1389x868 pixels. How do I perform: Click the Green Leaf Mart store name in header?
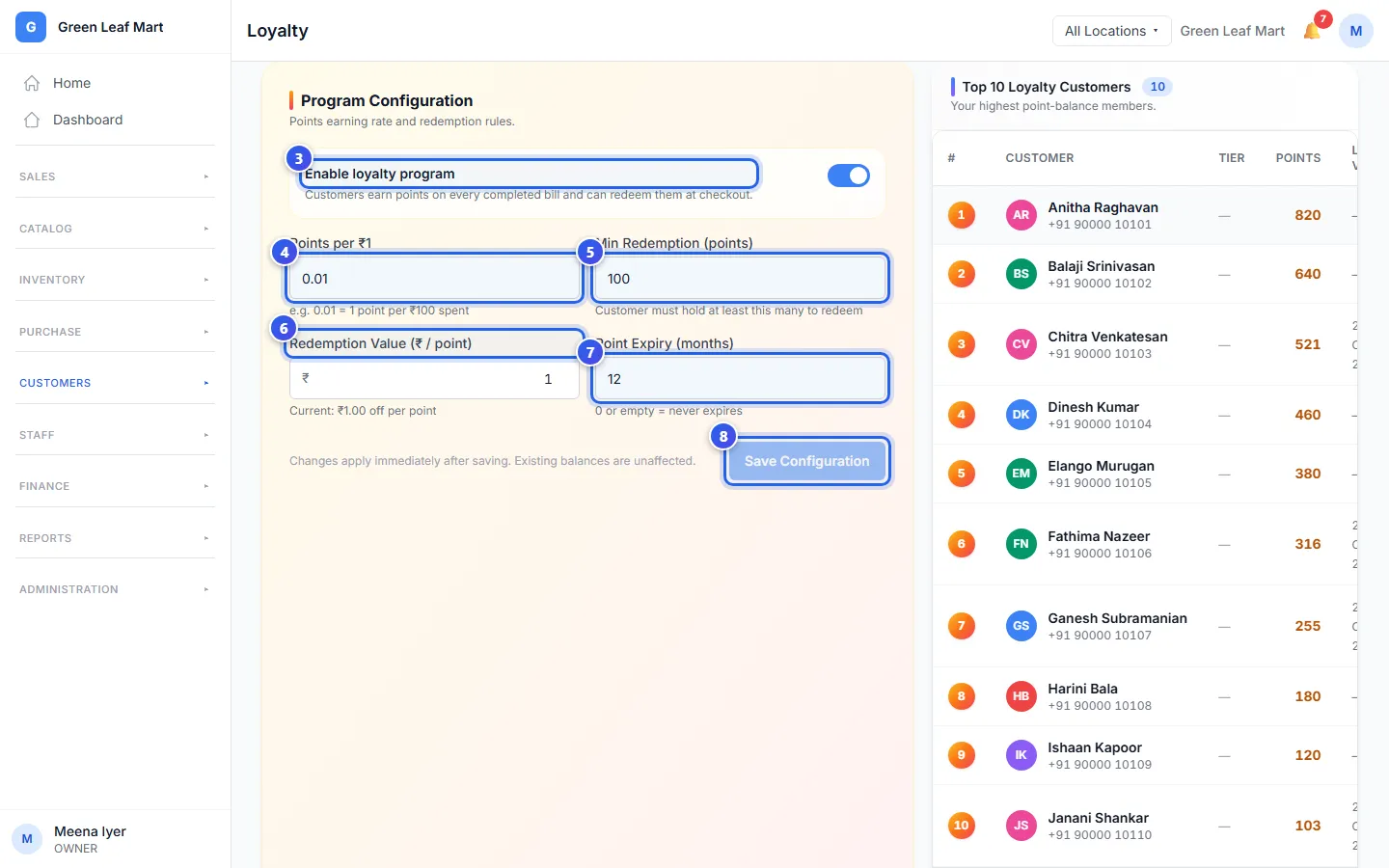click(1233, 31)
